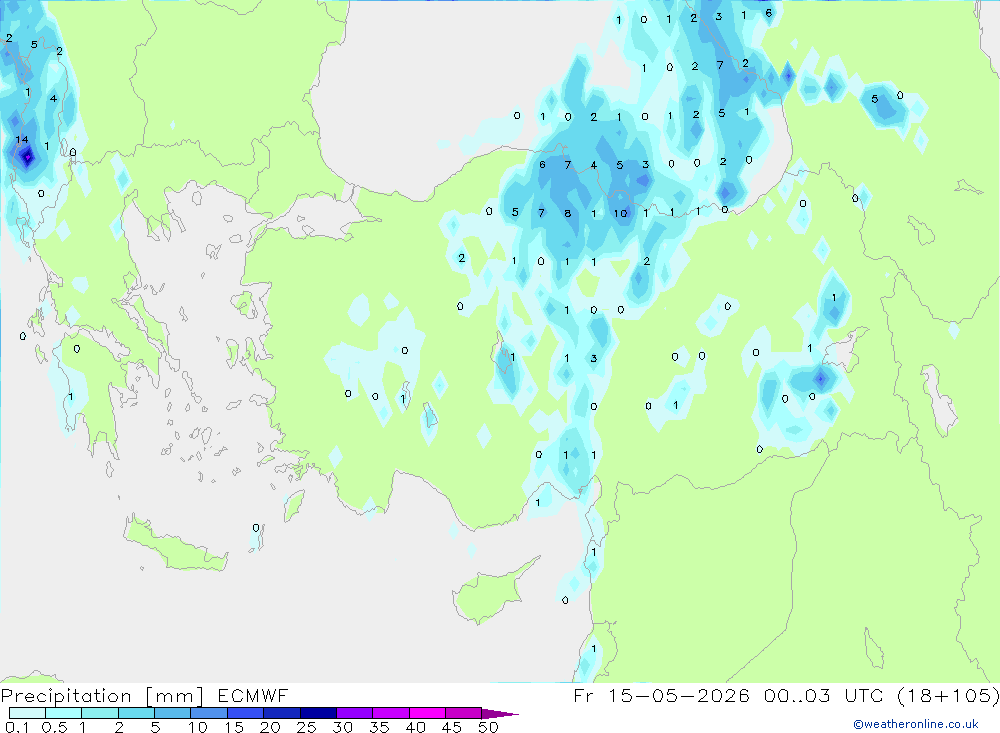Pick the 40–45 mm magenta legend box
The height and width of the screenshot is (733, 1000).
(x=427, y=713)
